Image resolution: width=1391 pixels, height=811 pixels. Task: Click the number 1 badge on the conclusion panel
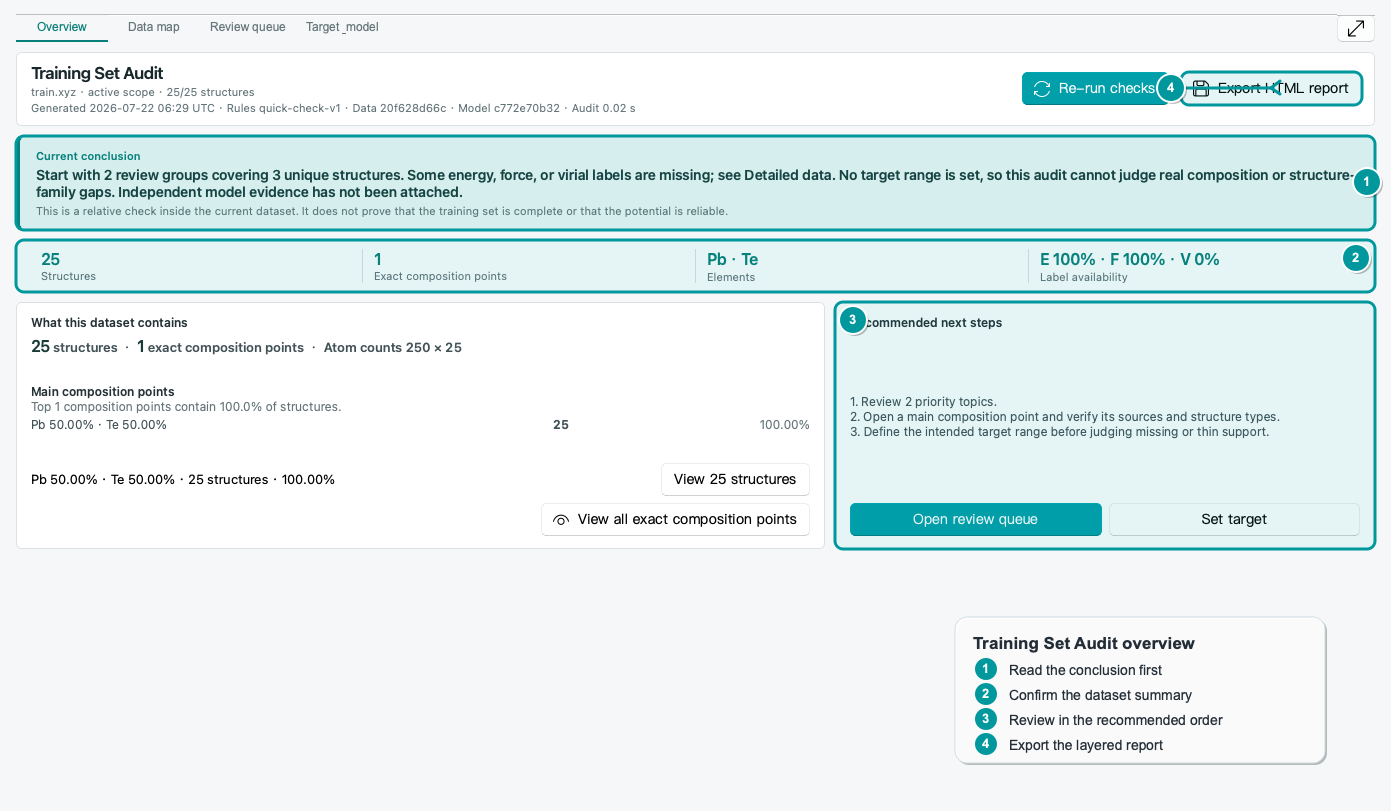[1366, 182]
